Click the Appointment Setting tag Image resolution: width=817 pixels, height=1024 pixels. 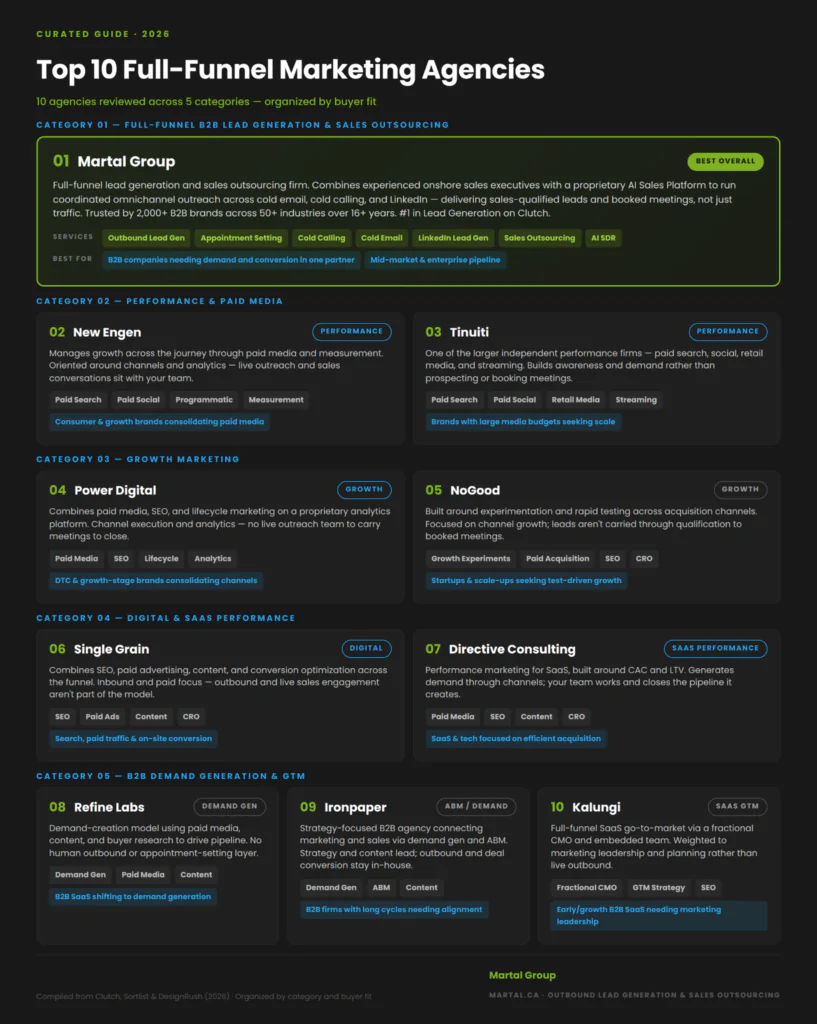241,238
